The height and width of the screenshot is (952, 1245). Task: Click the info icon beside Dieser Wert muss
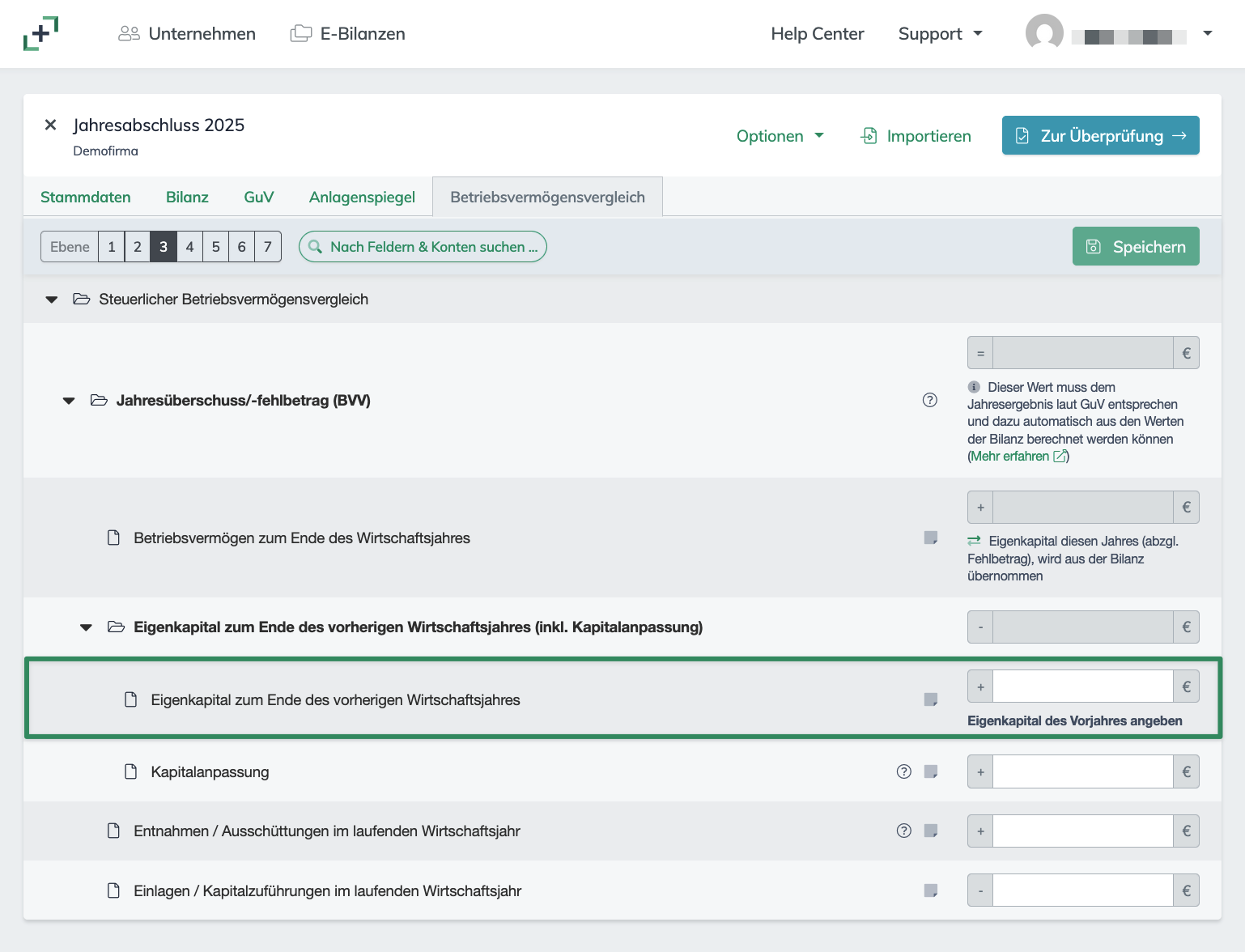coord(974,387)
